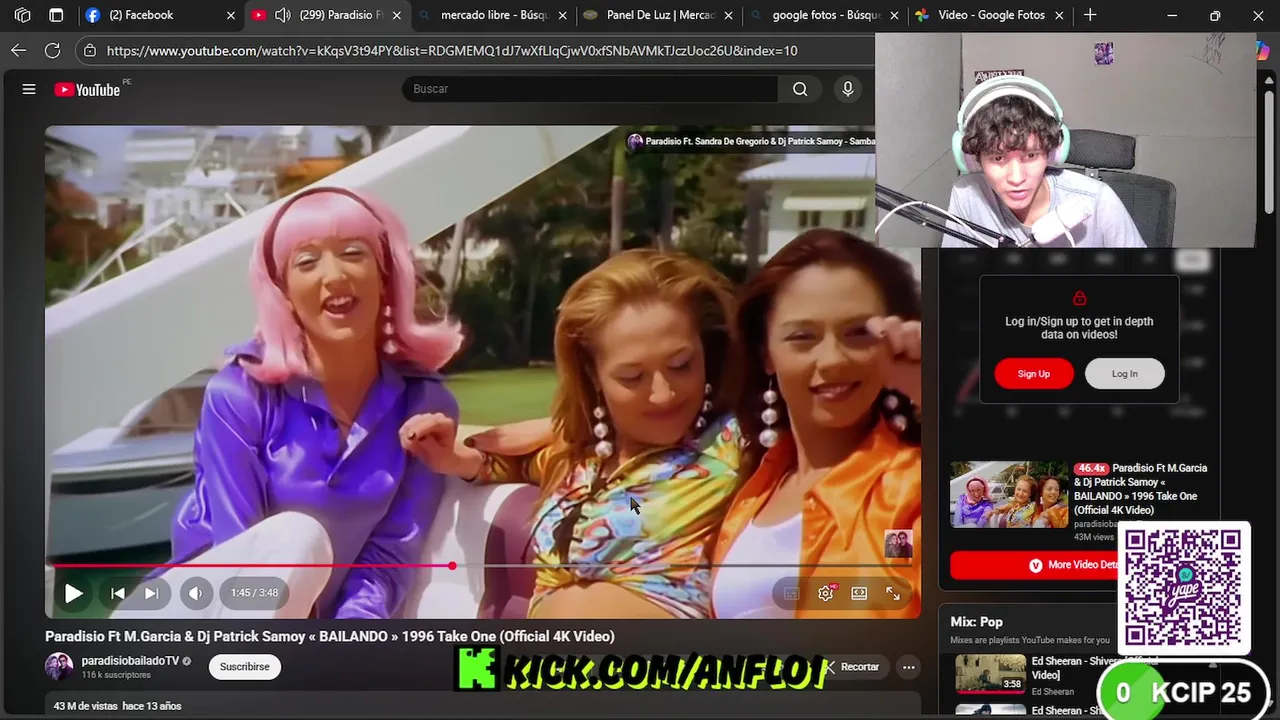
Task: Reload the page
Action: 53,50
